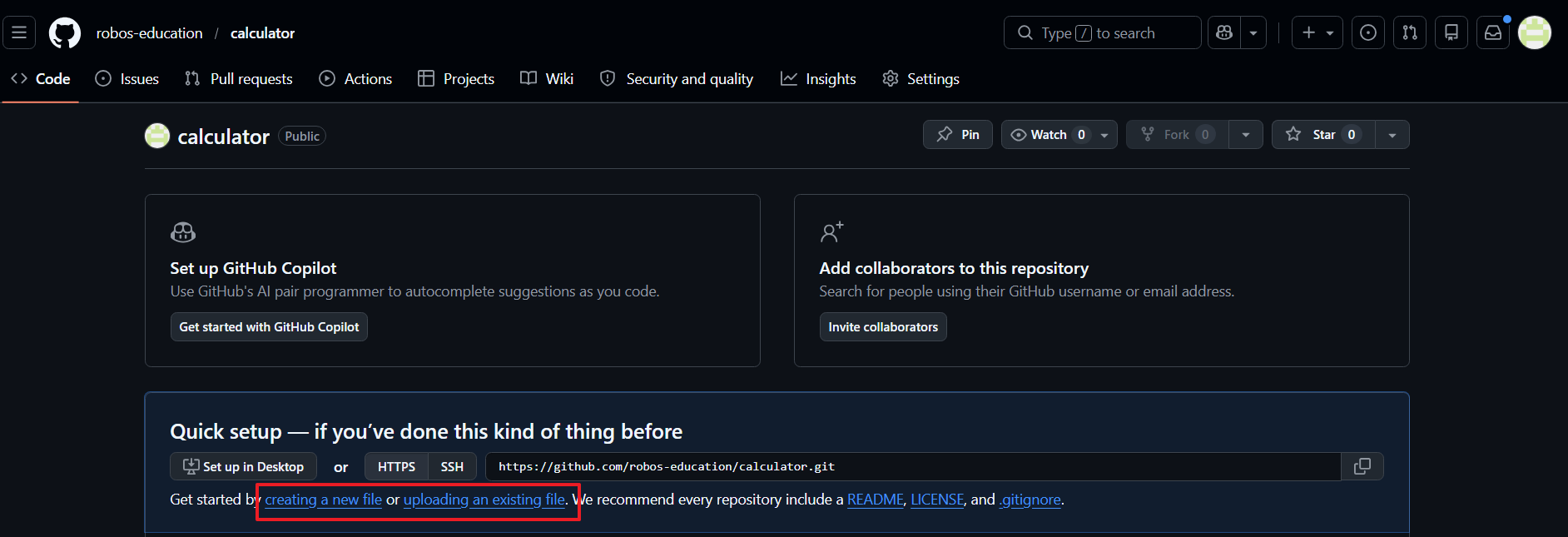This screenshot has width=1568, height=537.
Task: Expand the Star lists dropdown arrow
Action: click(x=1392, y=135)
